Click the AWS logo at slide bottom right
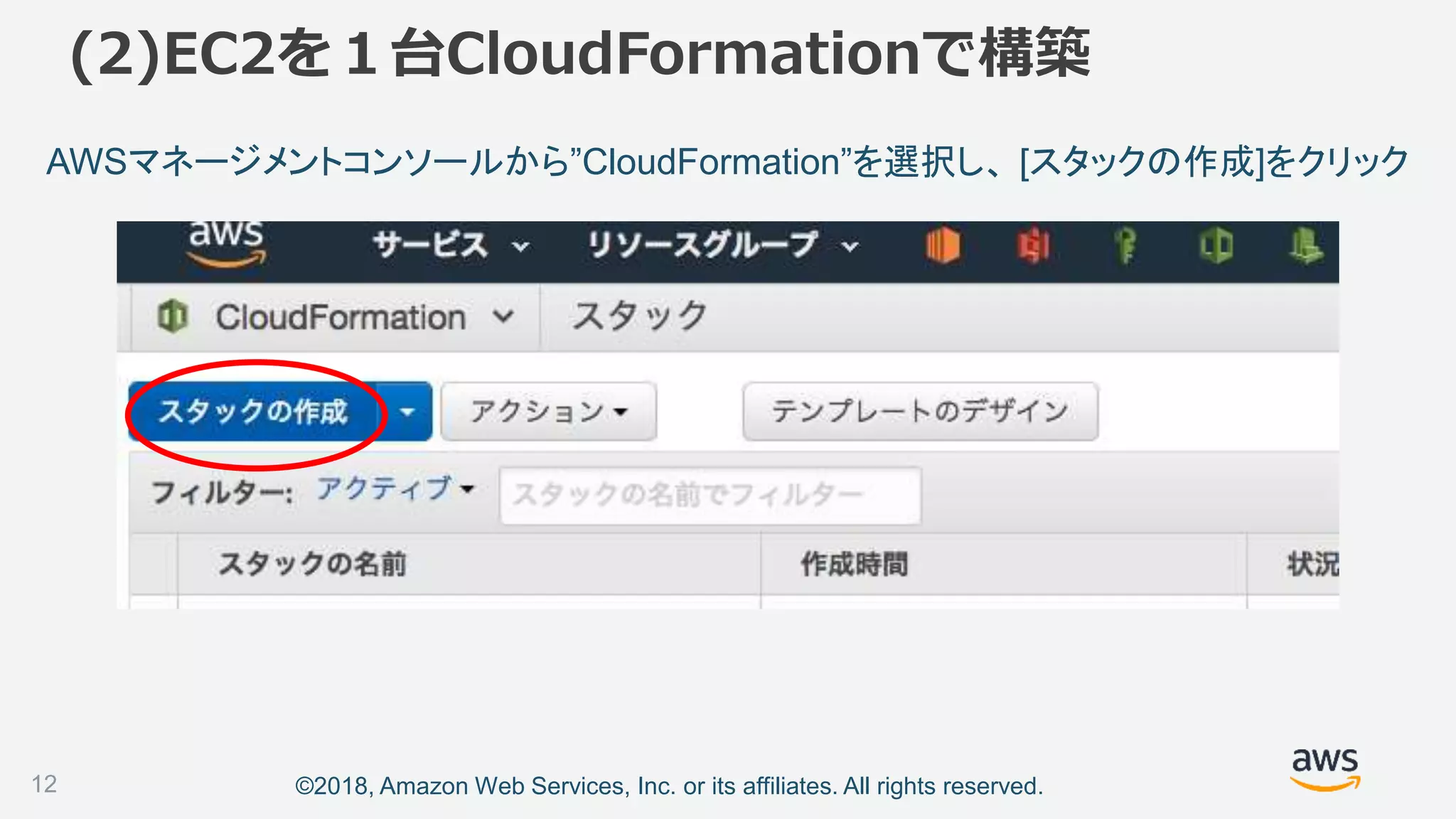Viewport: 1456px width, 819px height. click(1325, 769)
